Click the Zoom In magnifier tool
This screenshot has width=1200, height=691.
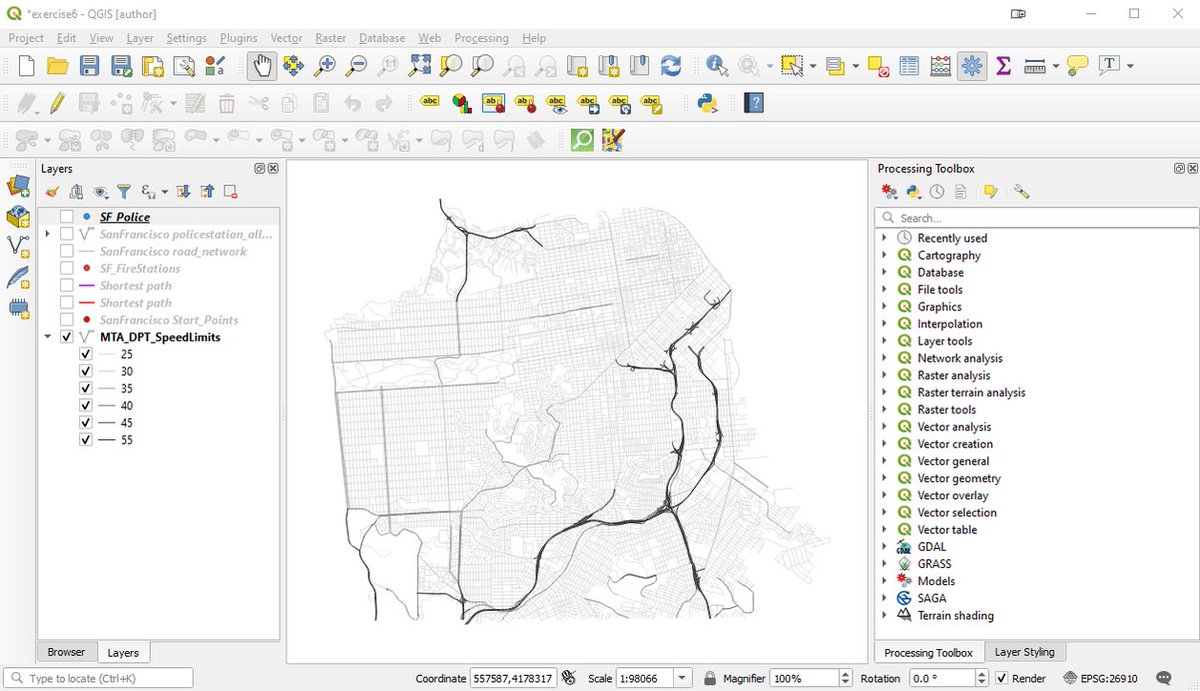[x=325, y=66]
